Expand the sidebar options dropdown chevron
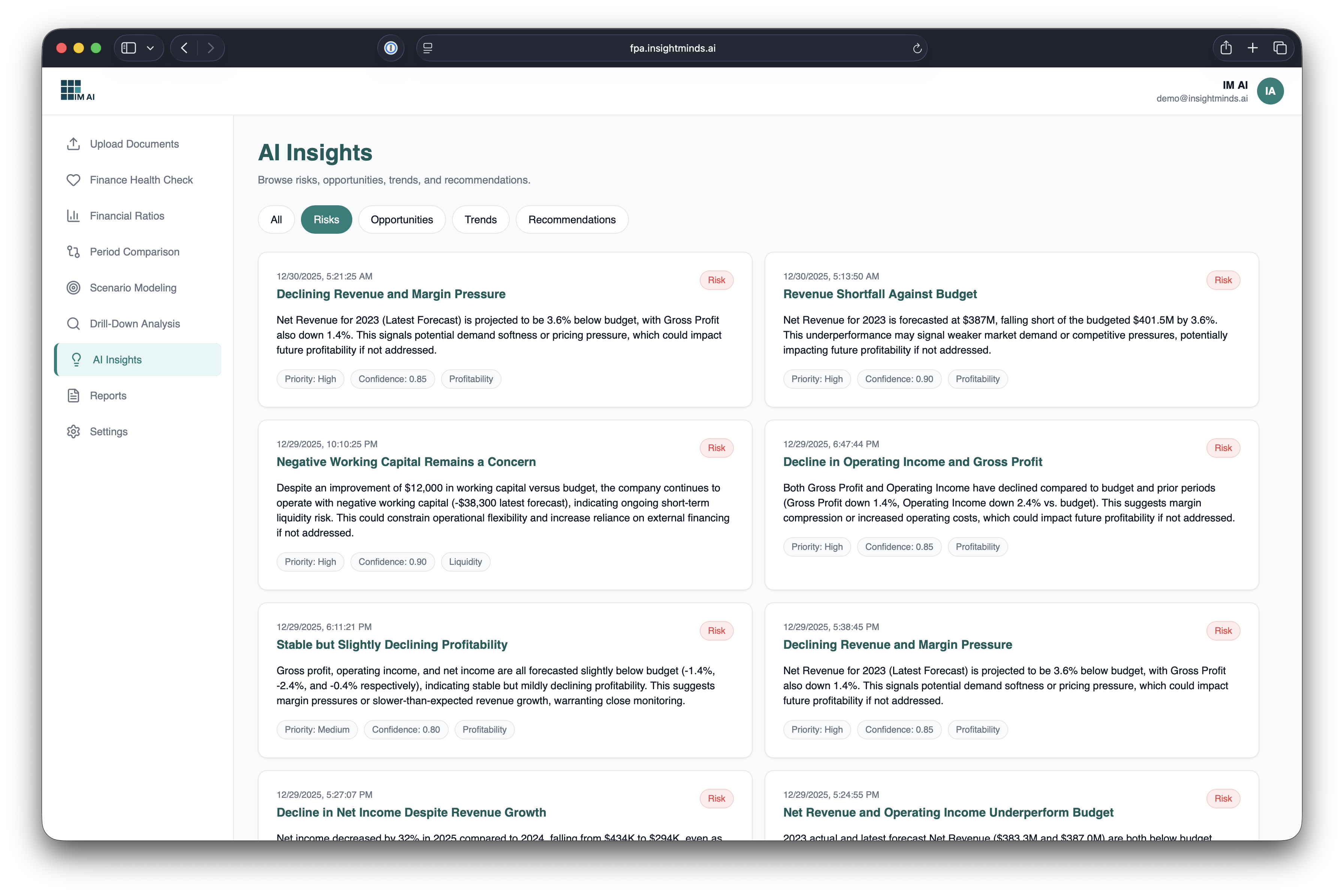Viewport: 1344px width, 896px height. (150, 48)
